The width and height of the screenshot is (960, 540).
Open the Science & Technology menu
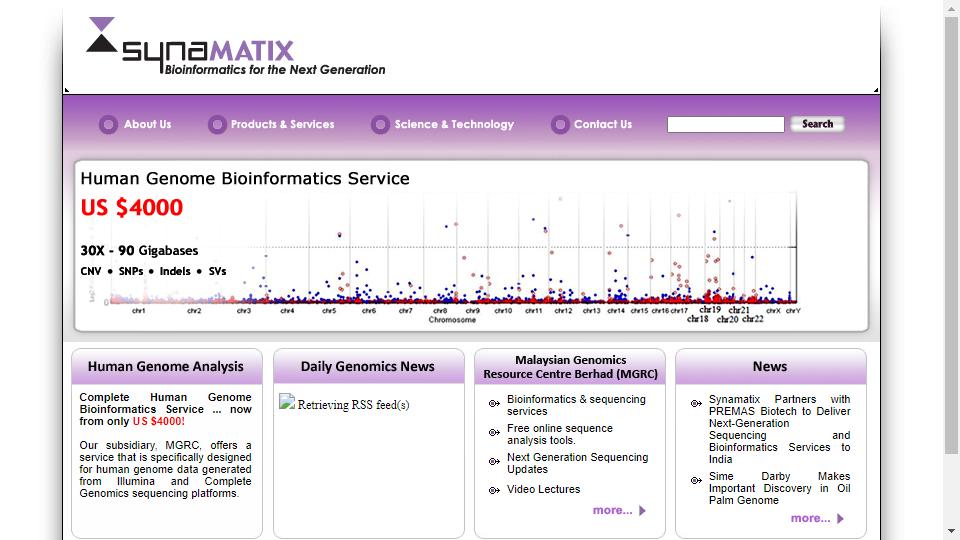coord(454,124)
